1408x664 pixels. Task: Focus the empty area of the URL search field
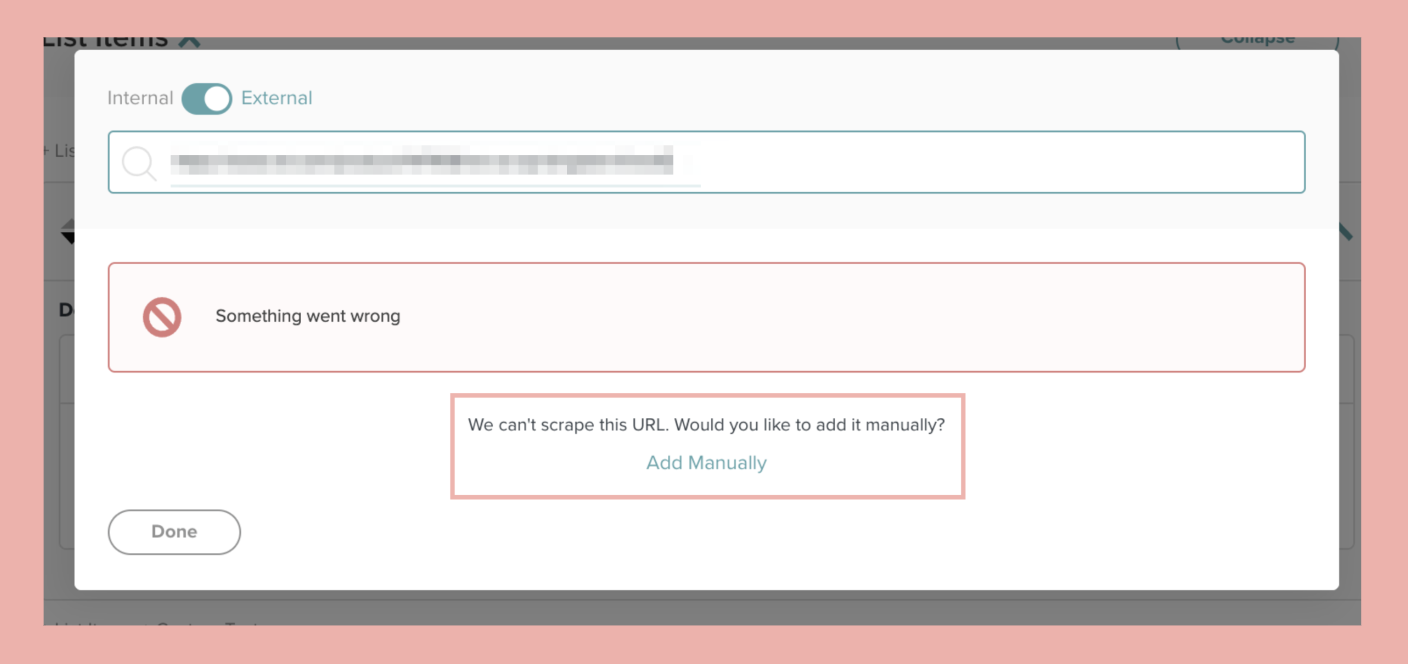point(1000,162)
